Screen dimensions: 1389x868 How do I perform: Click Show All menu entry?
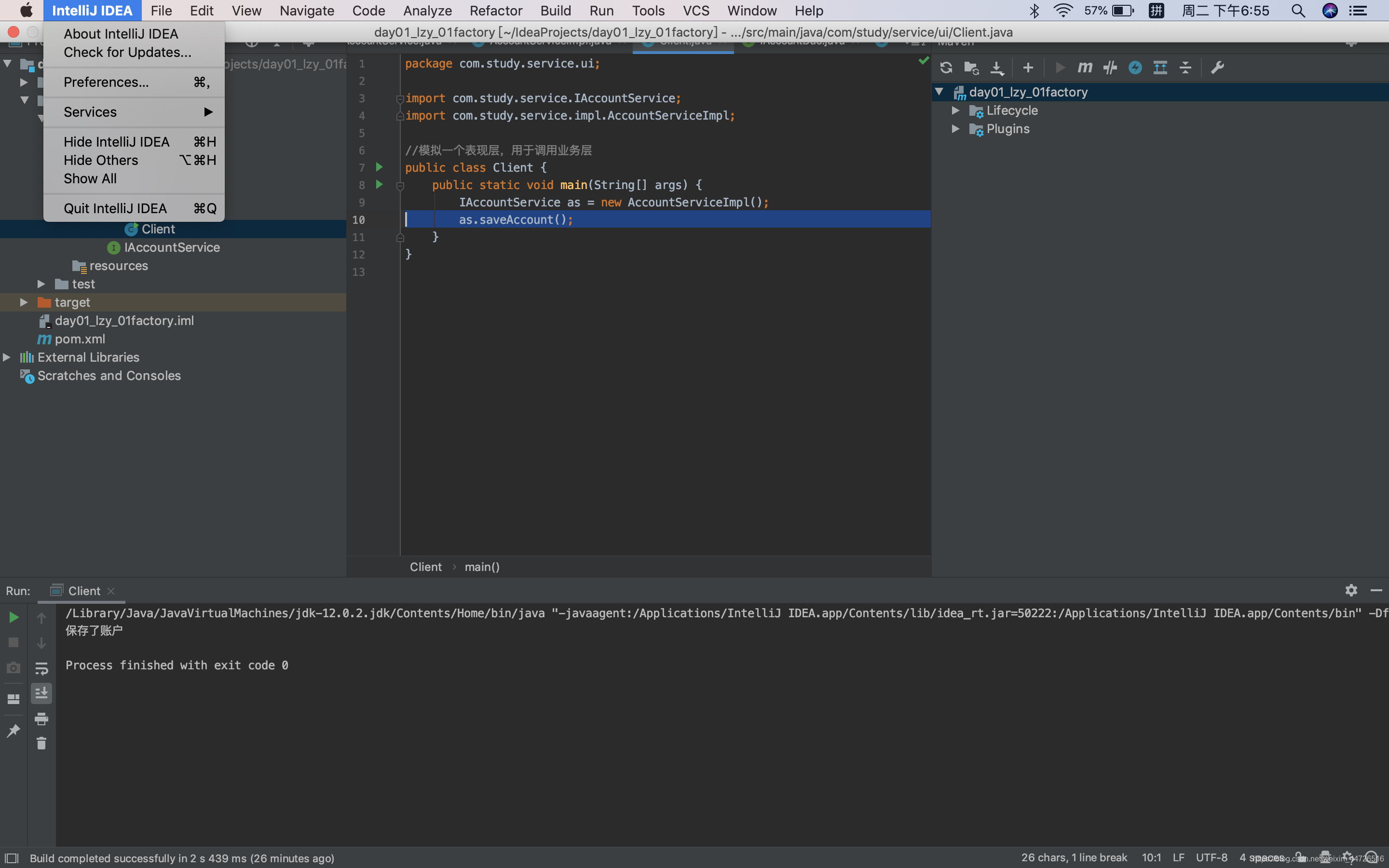pos(134,178)
